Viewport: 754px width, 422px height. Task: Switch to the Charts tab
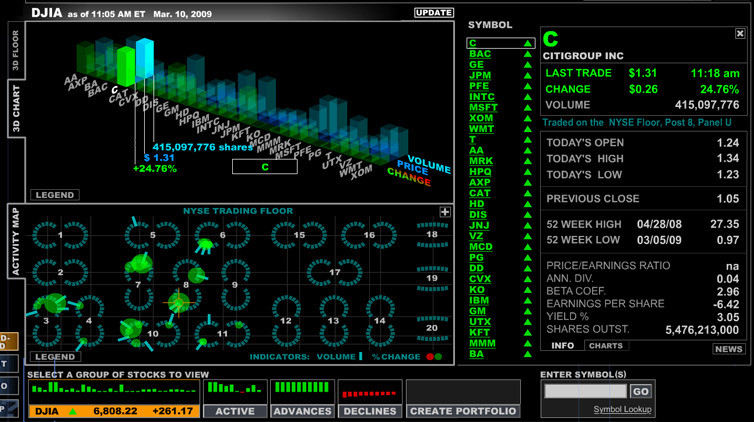coord(605,346)
